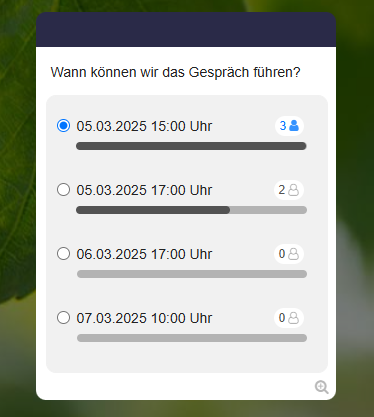Click the label text 05.03.2025 15:00 Uhr

pyautogui.click(x=144, y=126)
